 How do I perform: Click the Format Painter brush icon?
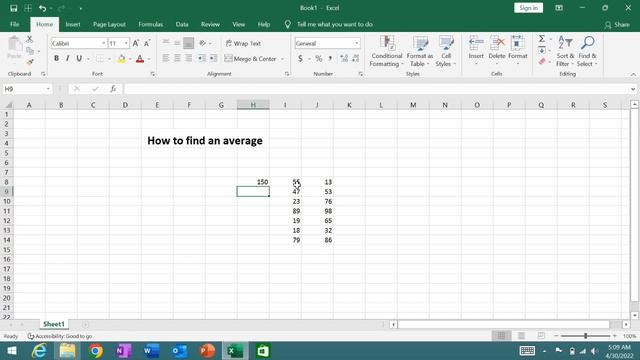30,62
